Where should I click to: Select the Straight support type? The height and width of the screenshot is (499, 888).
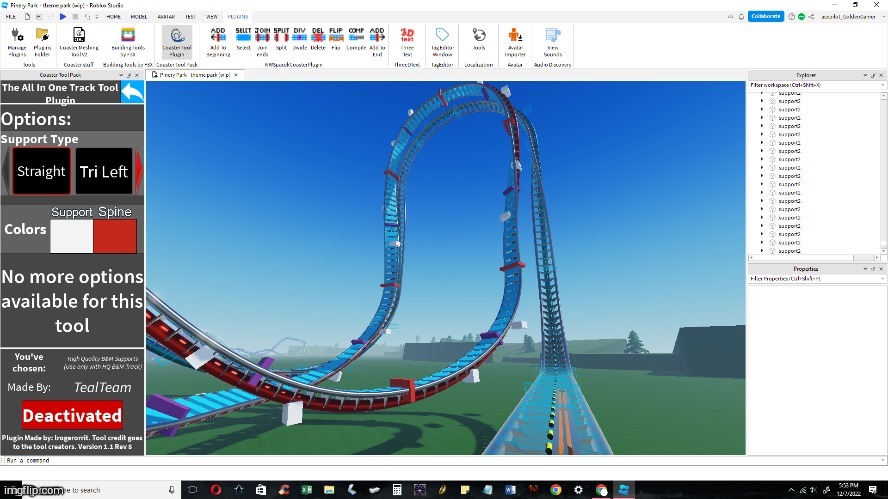tap(41, 171)
